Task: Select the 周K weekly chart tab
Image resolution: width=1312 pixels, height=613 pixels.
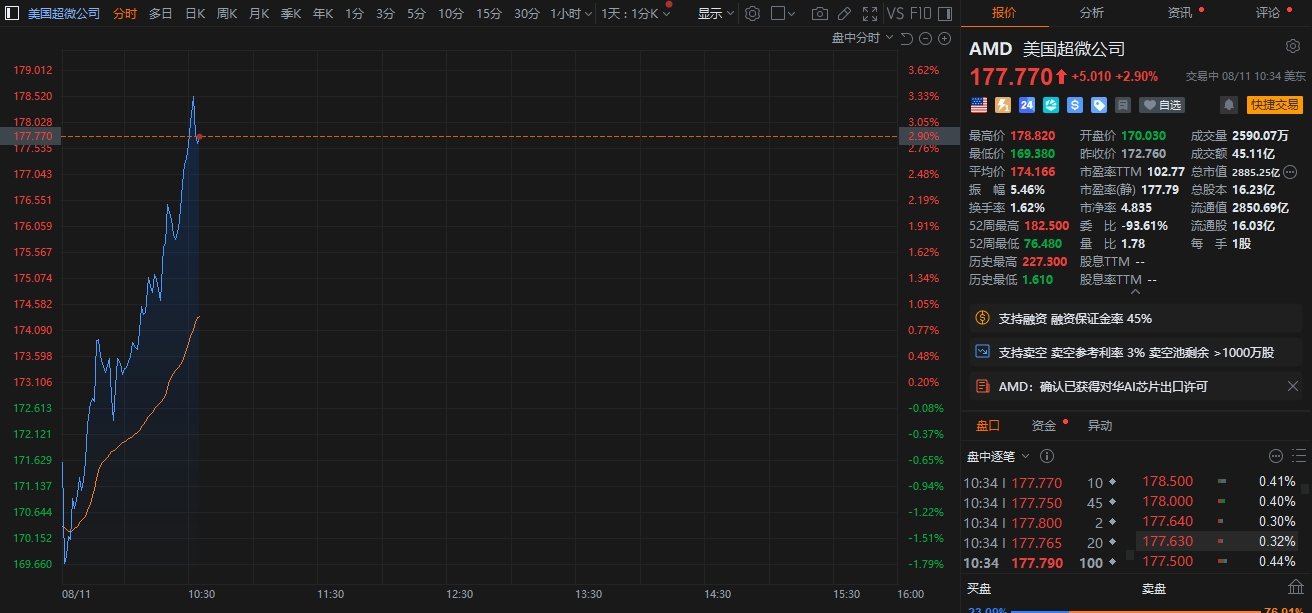Action: click(227, 14)
